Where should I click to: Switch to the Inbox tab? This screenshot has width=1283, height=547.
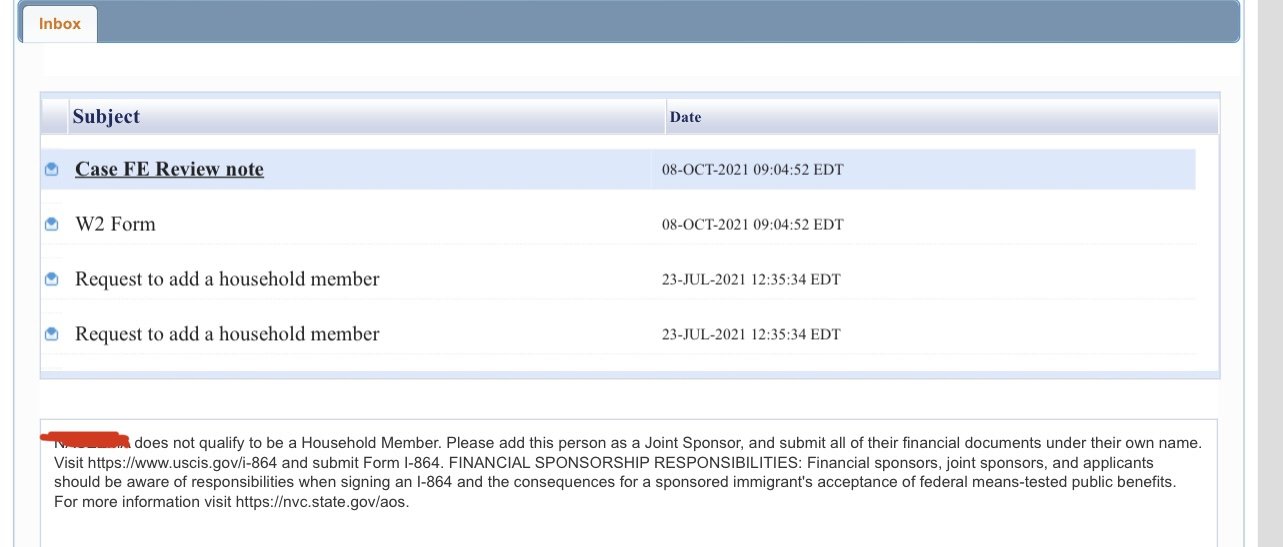click(60, 23)
